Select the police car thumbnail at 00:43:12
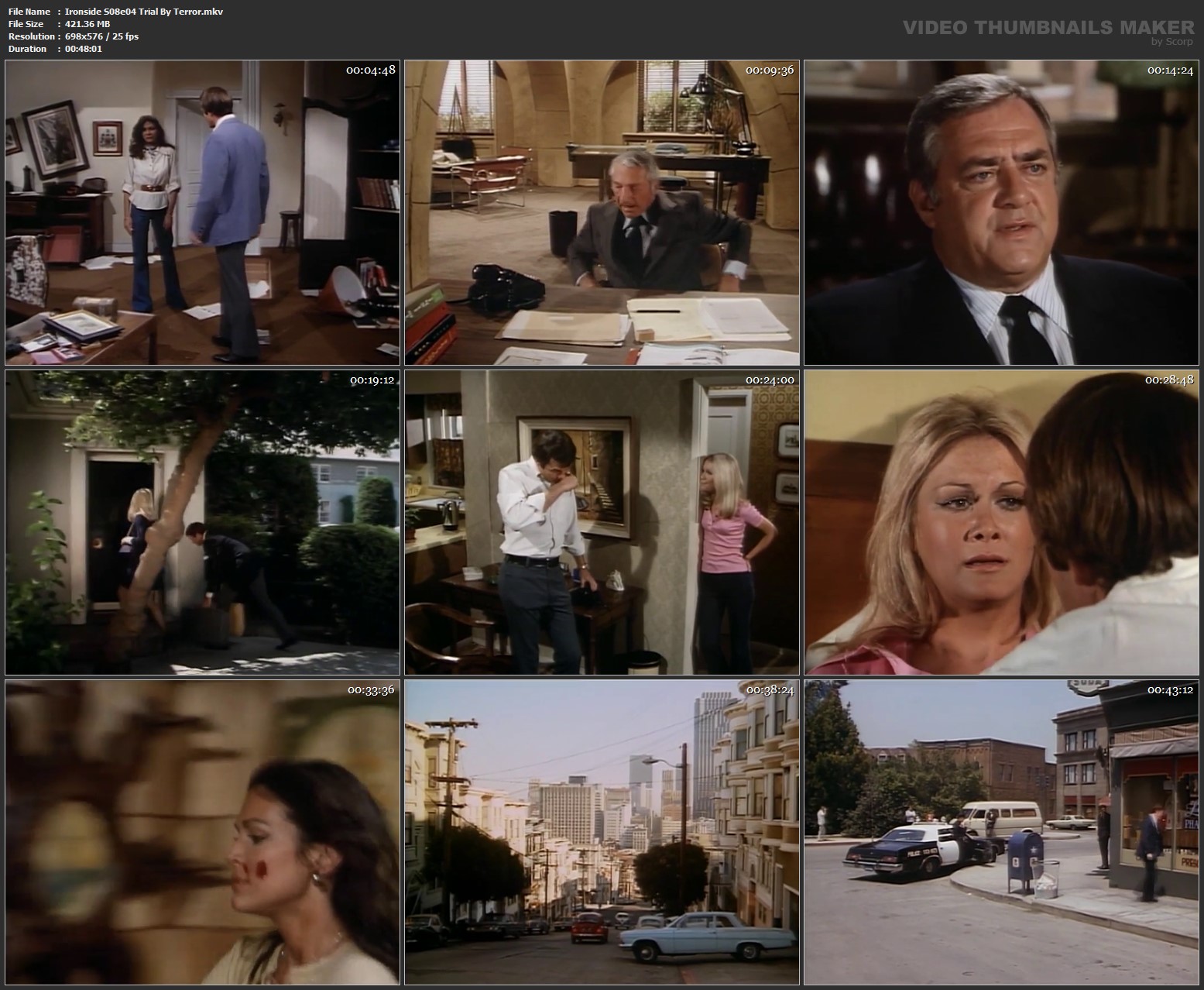The width and height of the screenshot is (1204, 990). pyautogui.click(x=1002, y=833)
